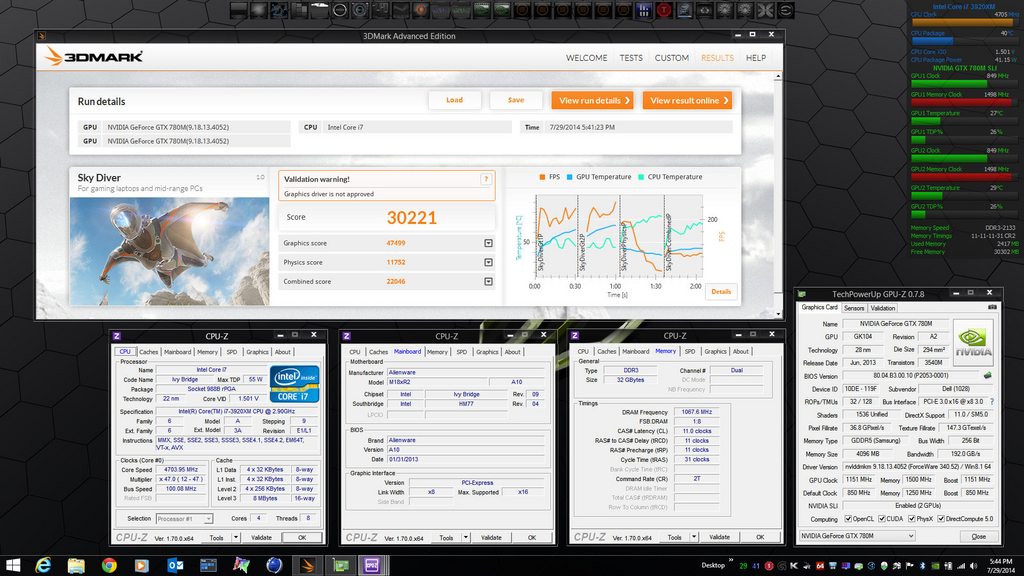
Task: Open Tools dropdown arrow in CPU tab window
Action: [236, 537]
